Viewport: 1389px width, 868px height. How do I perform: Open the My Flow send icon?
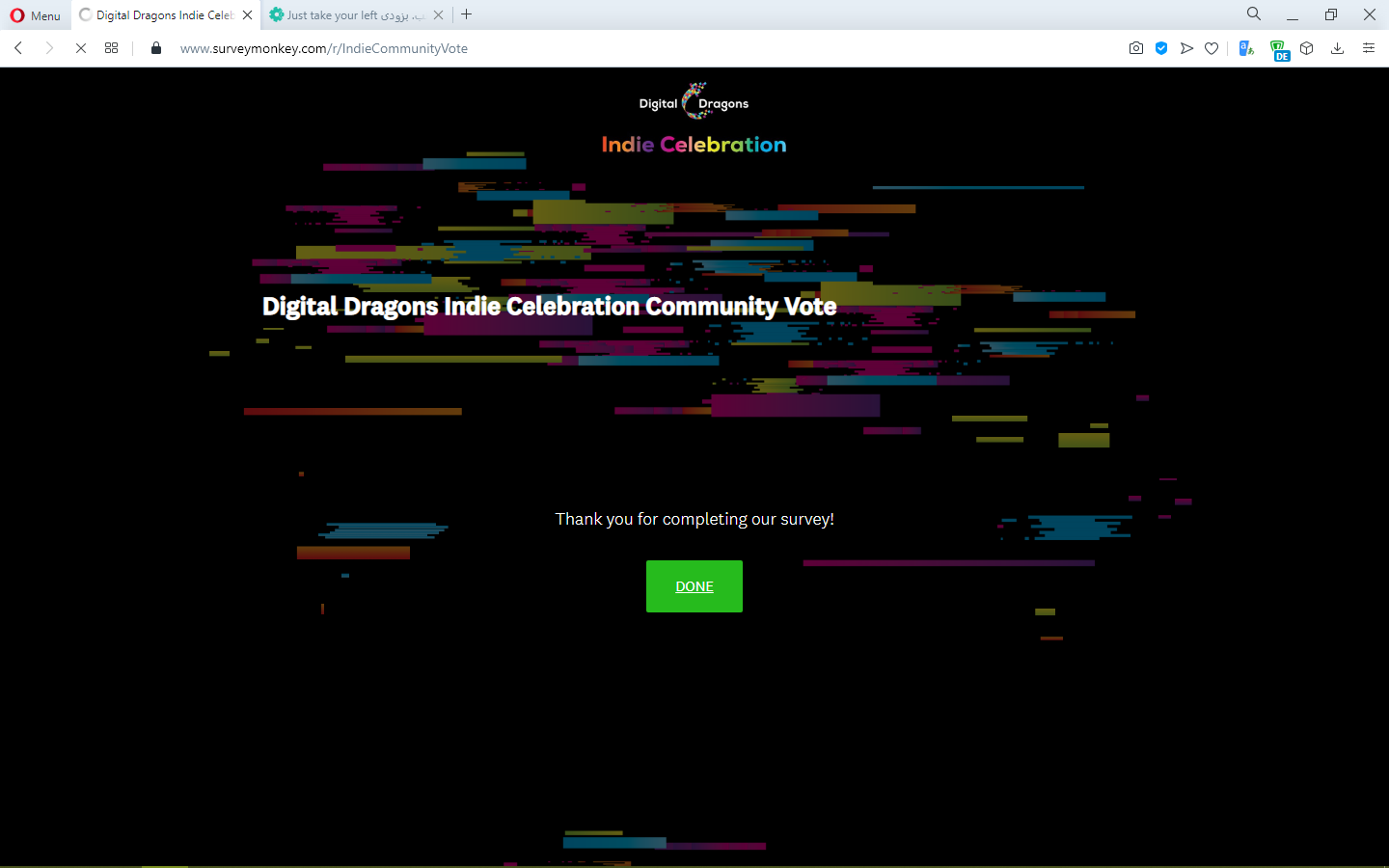[1186, 48]
